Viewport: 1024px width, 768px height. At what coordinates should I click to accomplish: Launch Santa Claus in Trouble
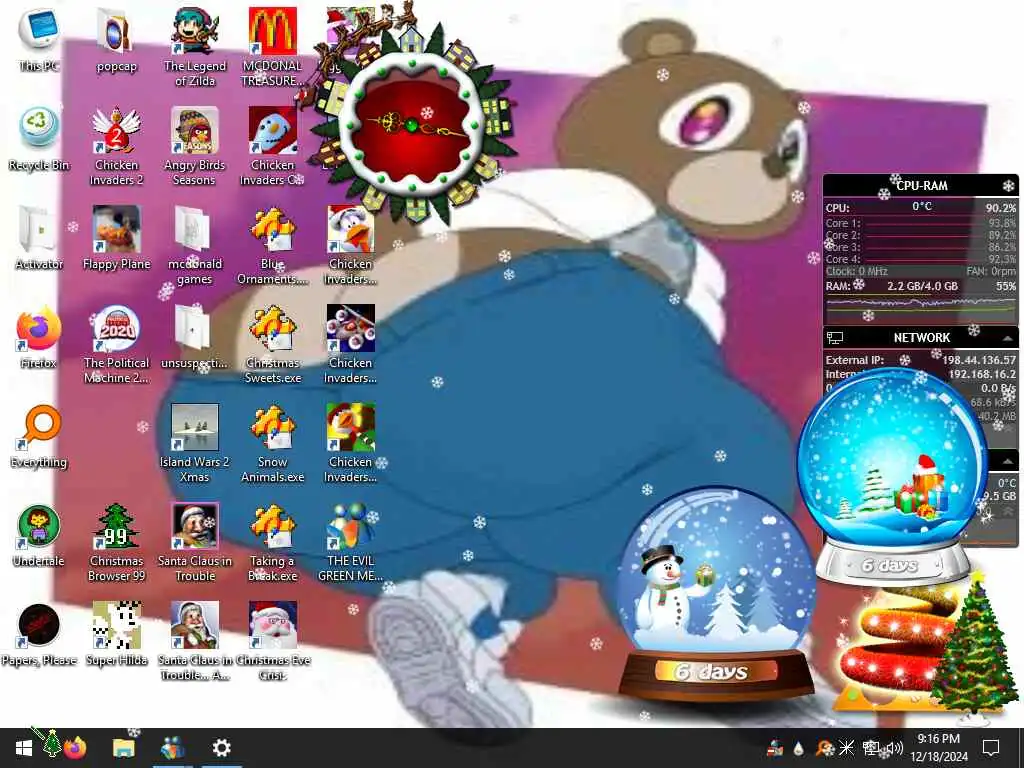click(x=195, y=543)
